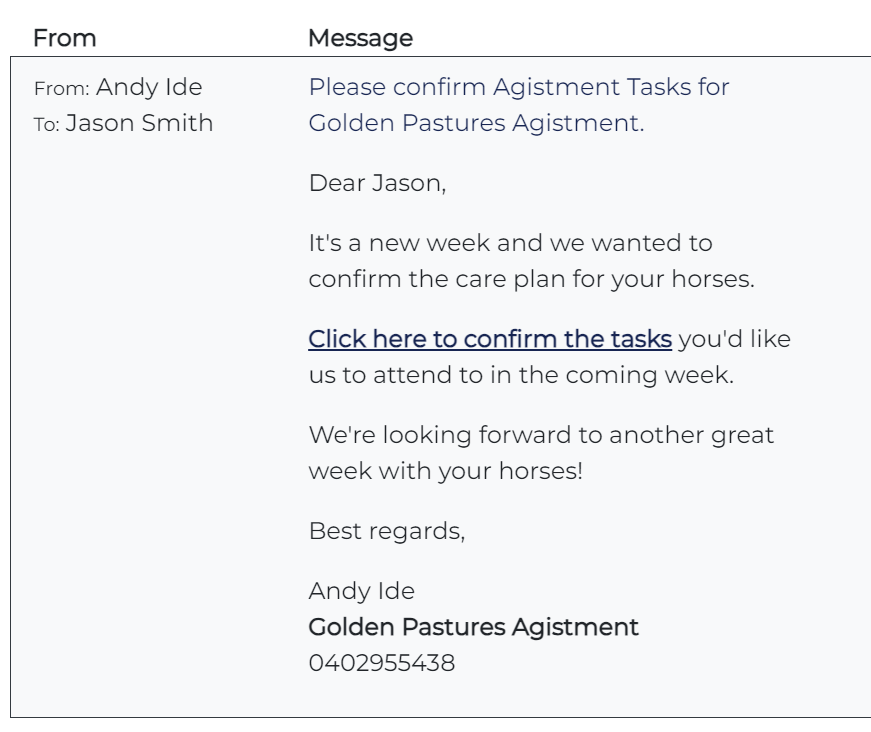Click phone number 0402955438
This screenshot has width=871, height=732.
point(382,663)
